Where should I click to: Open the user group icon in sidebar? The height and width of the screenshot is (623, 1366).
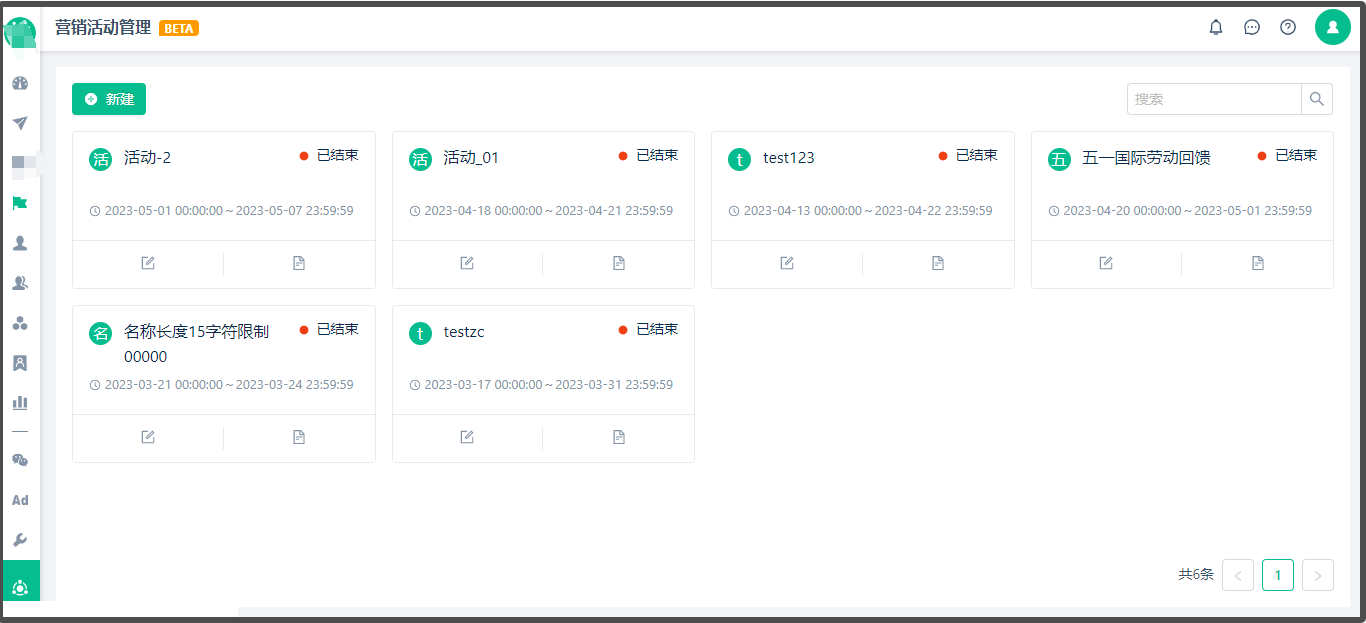[x=20, y=283]
